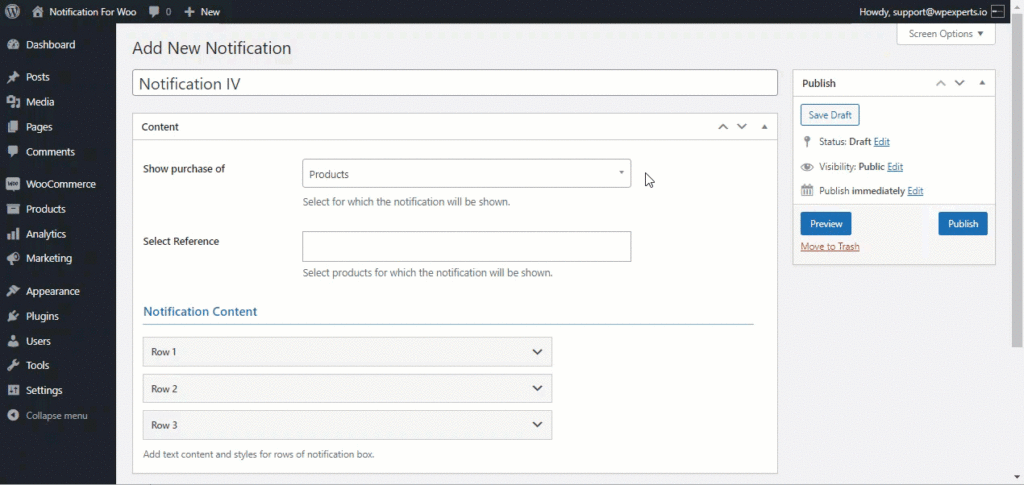Click the Pages icon in sidebar

click(x=13, y=127)
